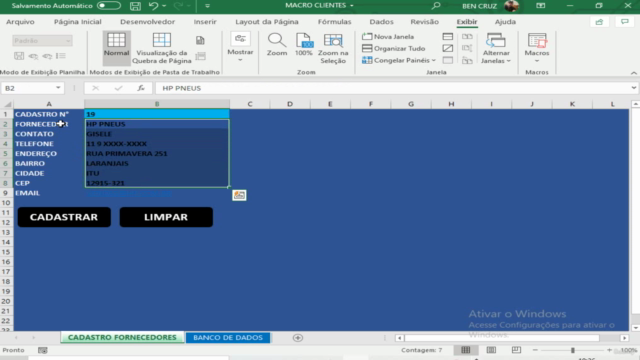Image resolution: width=640 pixels, height=360 pixels.
Task: Open the Arquivo menu
Action: [x=20, y=22]
